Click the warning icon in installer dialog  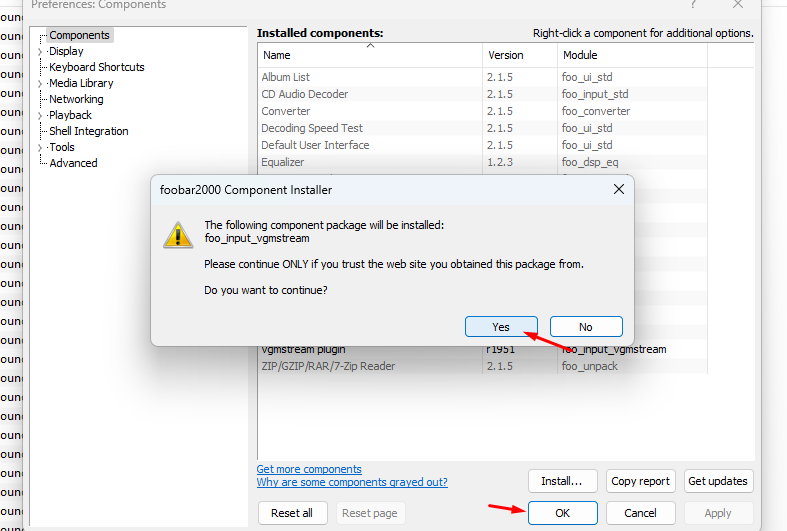[178, 235]
